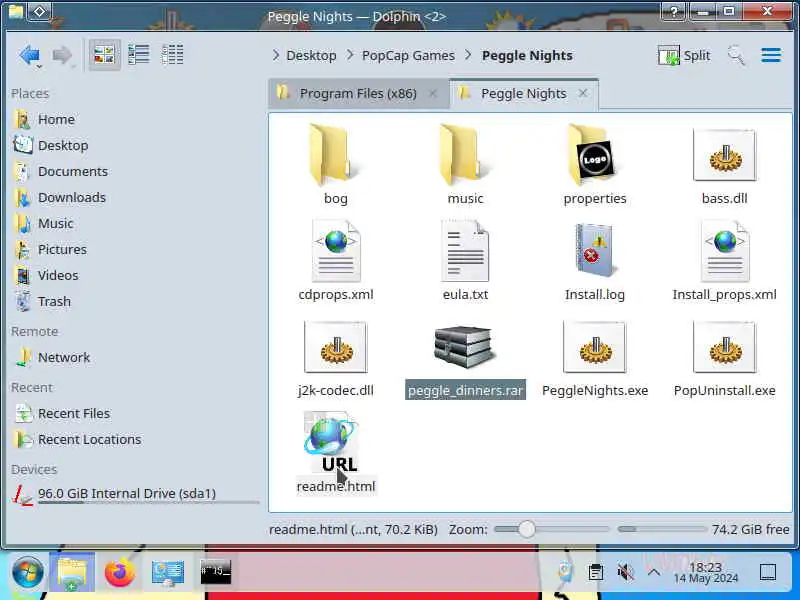Open Trash in Places panel
This screenshot has width=800, height=600.
54,302
